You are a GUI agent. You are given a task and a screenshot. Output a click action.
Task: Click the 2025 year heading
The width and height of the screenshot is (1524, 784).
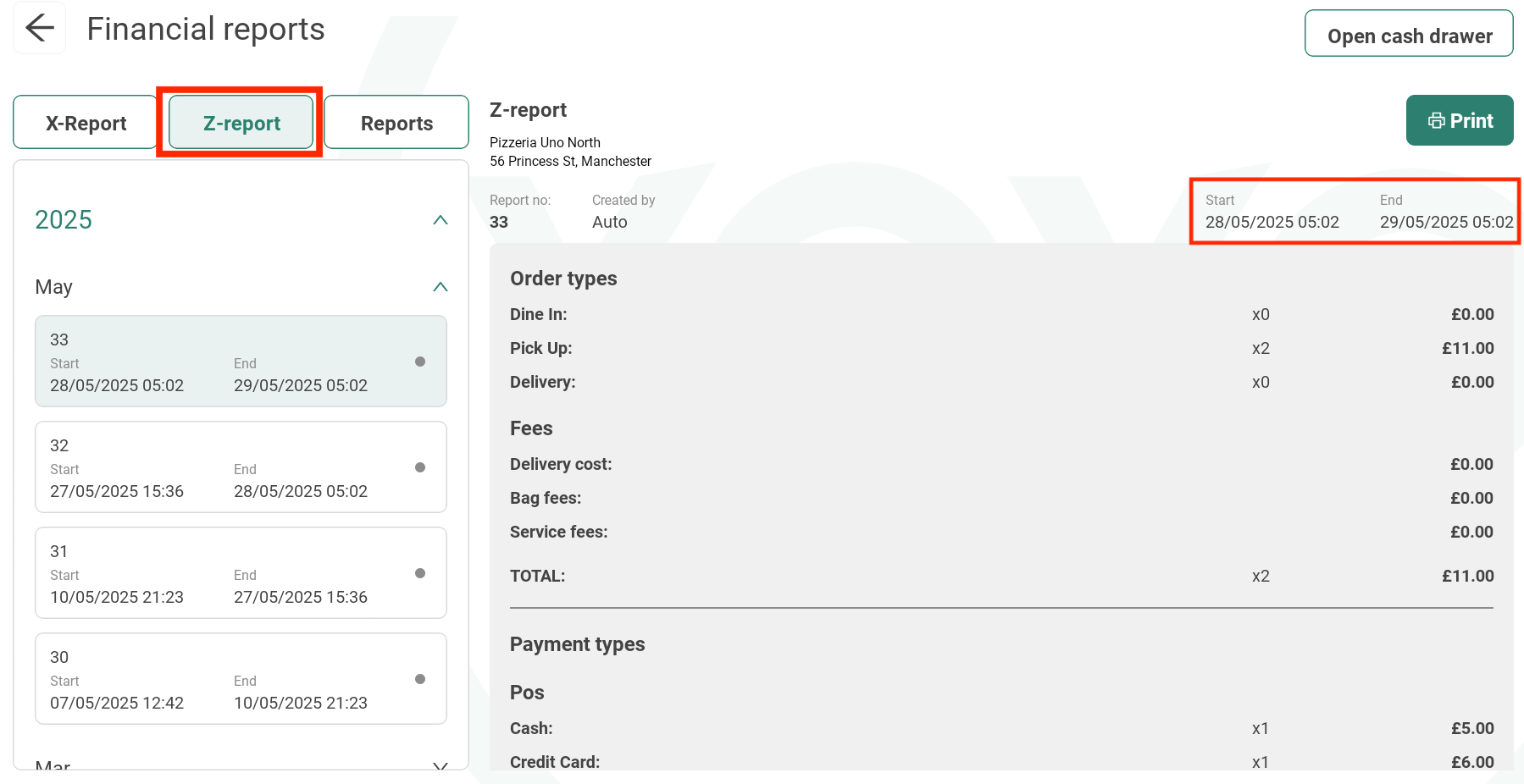pyautogui.click(x=64, y=220)
